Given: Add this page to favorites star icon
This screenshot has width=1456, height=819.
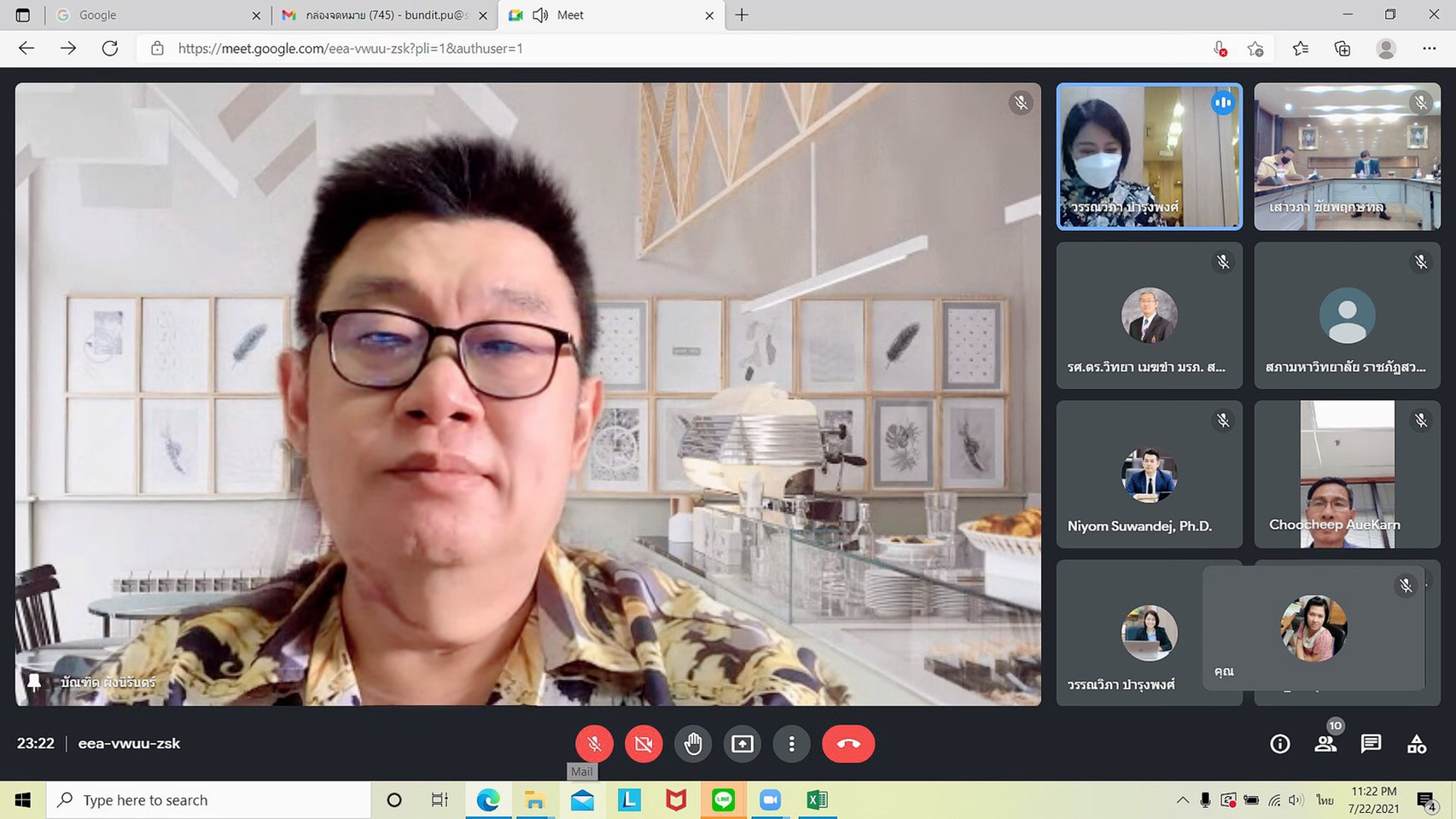Looking at the screenshot, I should pos(1255,49).
